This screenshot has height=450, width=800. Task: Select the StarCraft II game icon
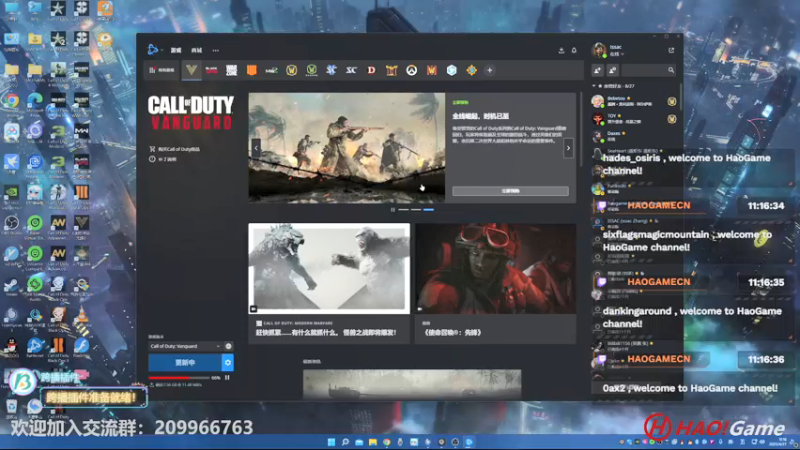coord(332,70)
